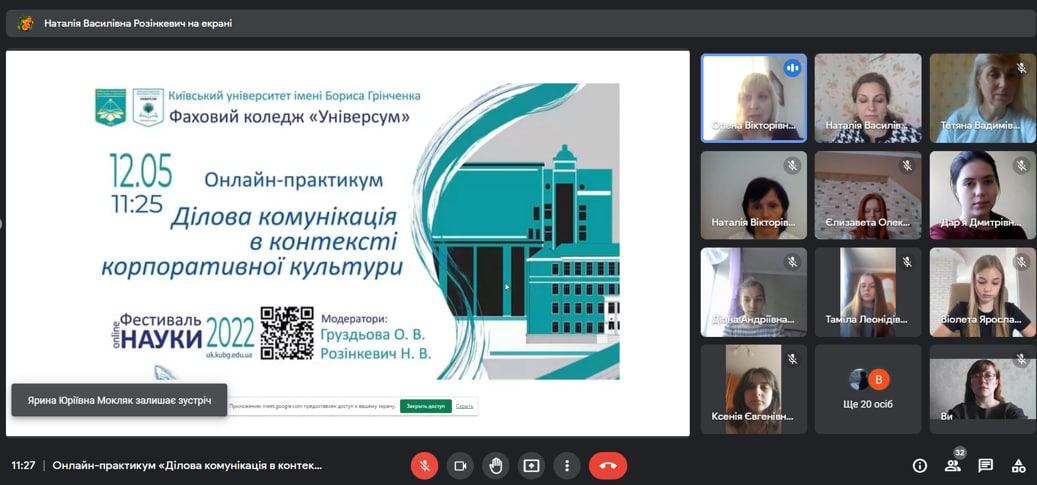Screen dimensions: 1037x485
Task: Click the clock time 11:27
Action: (23, 466)
